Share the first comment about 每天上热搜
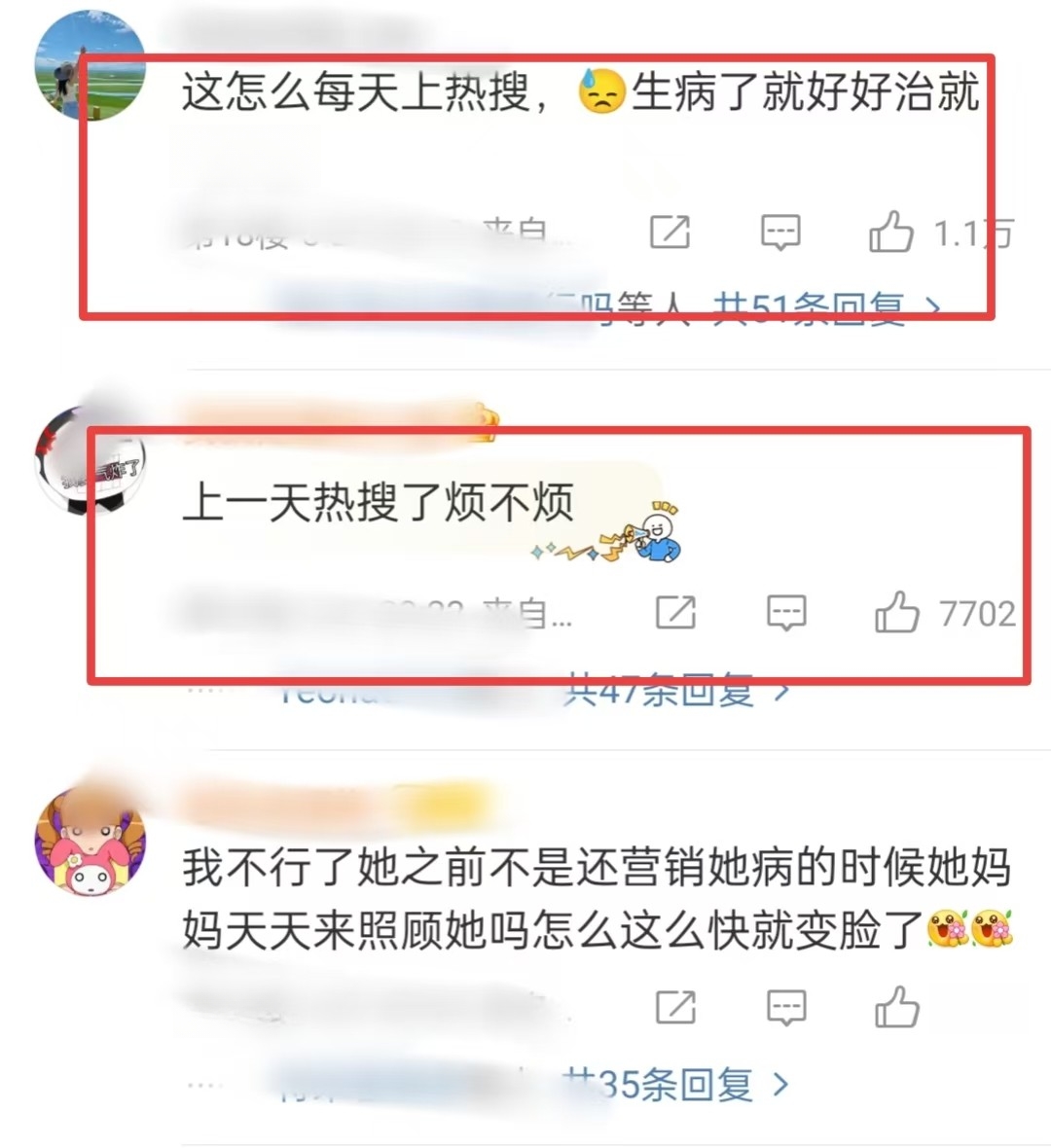The image size is (1051, 1148). (670, 233)
